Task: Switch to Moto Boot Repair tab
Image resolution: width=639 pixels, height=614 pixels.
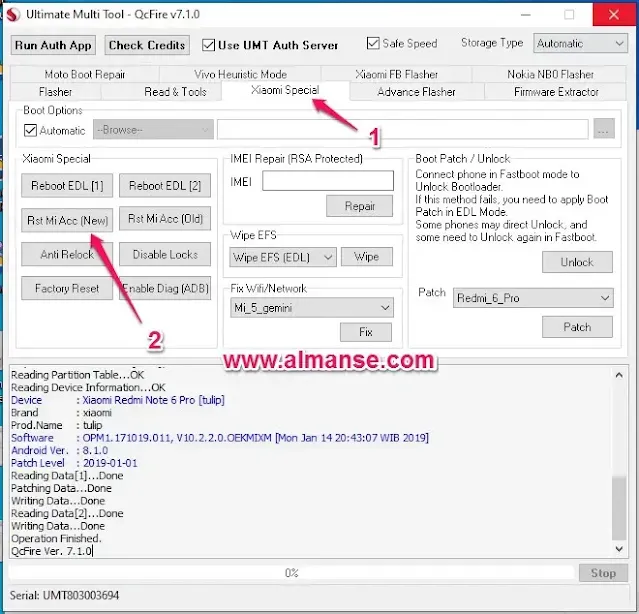Action: [85, 74]
